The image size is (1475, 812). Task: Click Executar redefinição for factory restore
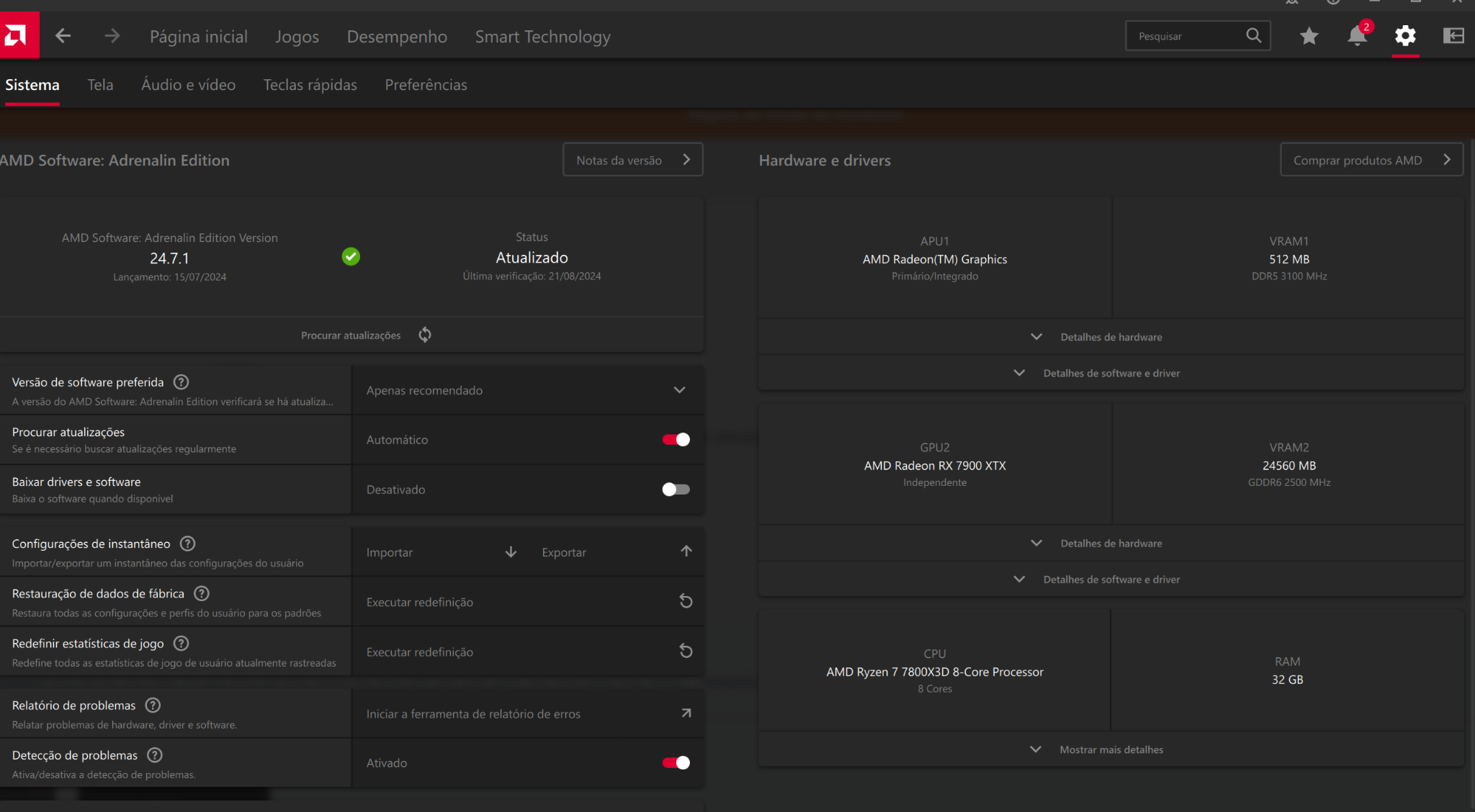[x=528, y=602]
